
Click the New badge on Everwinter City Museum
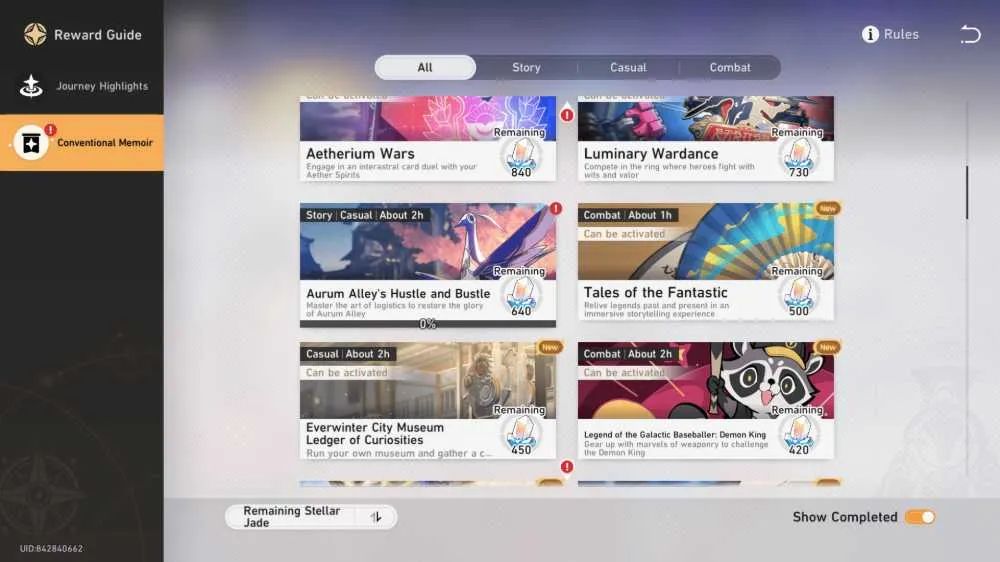(550, 347)
